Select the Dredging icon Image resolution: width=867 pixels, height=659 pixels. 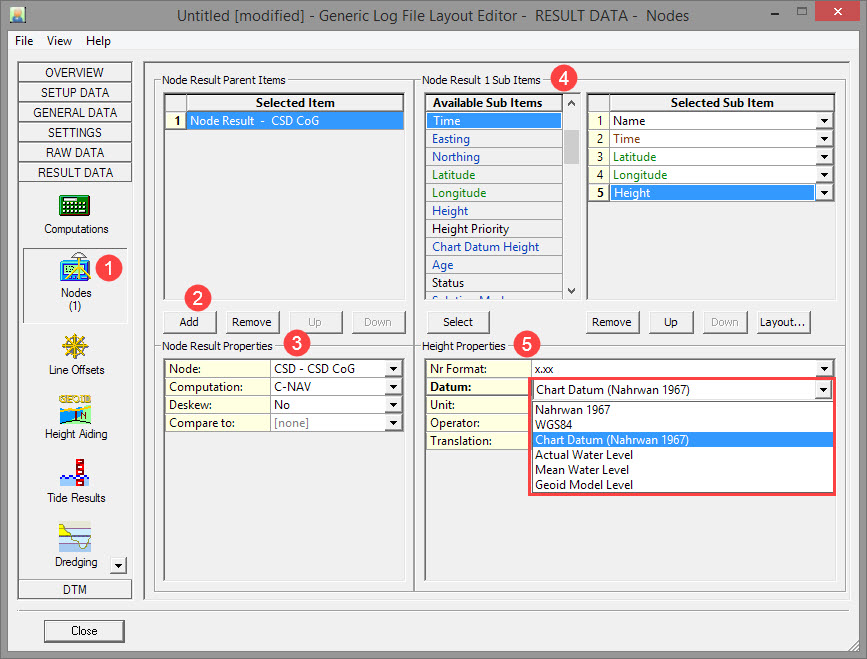(x=76, y=538)
